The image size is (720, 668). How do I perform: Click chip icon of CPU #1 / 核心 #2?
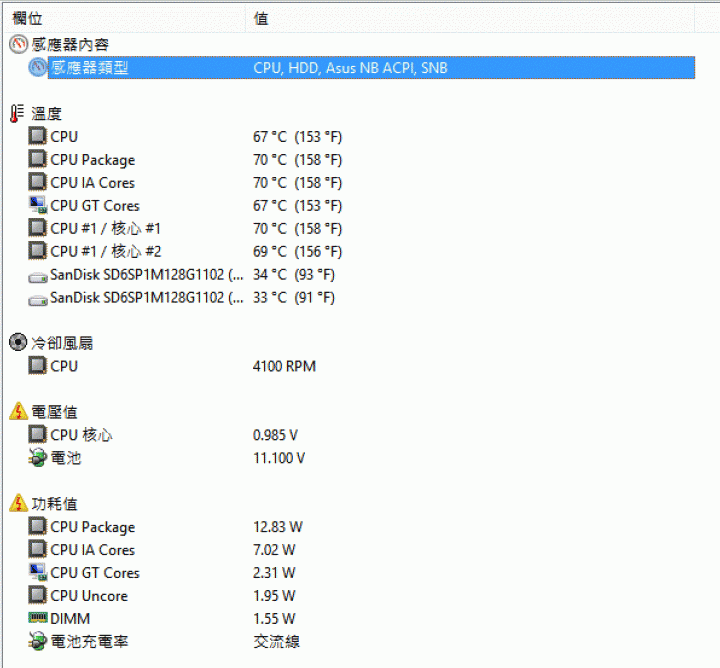pyautogui.click(x=37, y=251)
